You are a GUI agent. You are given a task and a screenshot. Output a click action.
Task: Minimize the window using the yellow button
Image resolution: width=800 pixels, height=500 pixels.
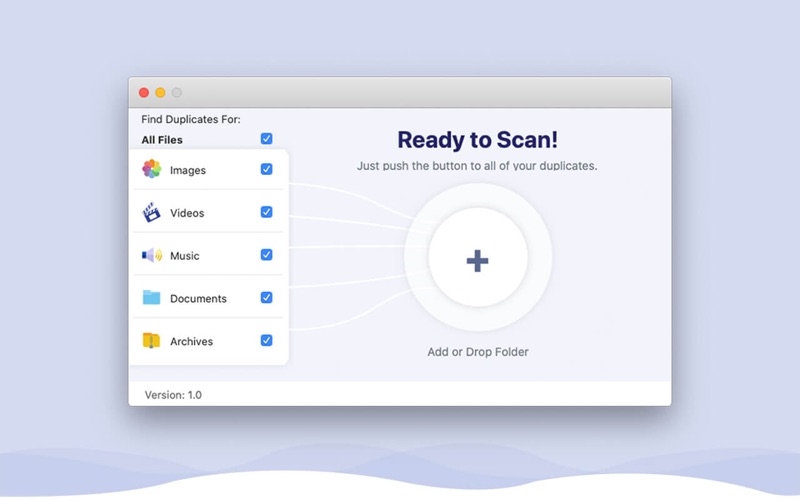pyautogui.click(x=160, y=93)
